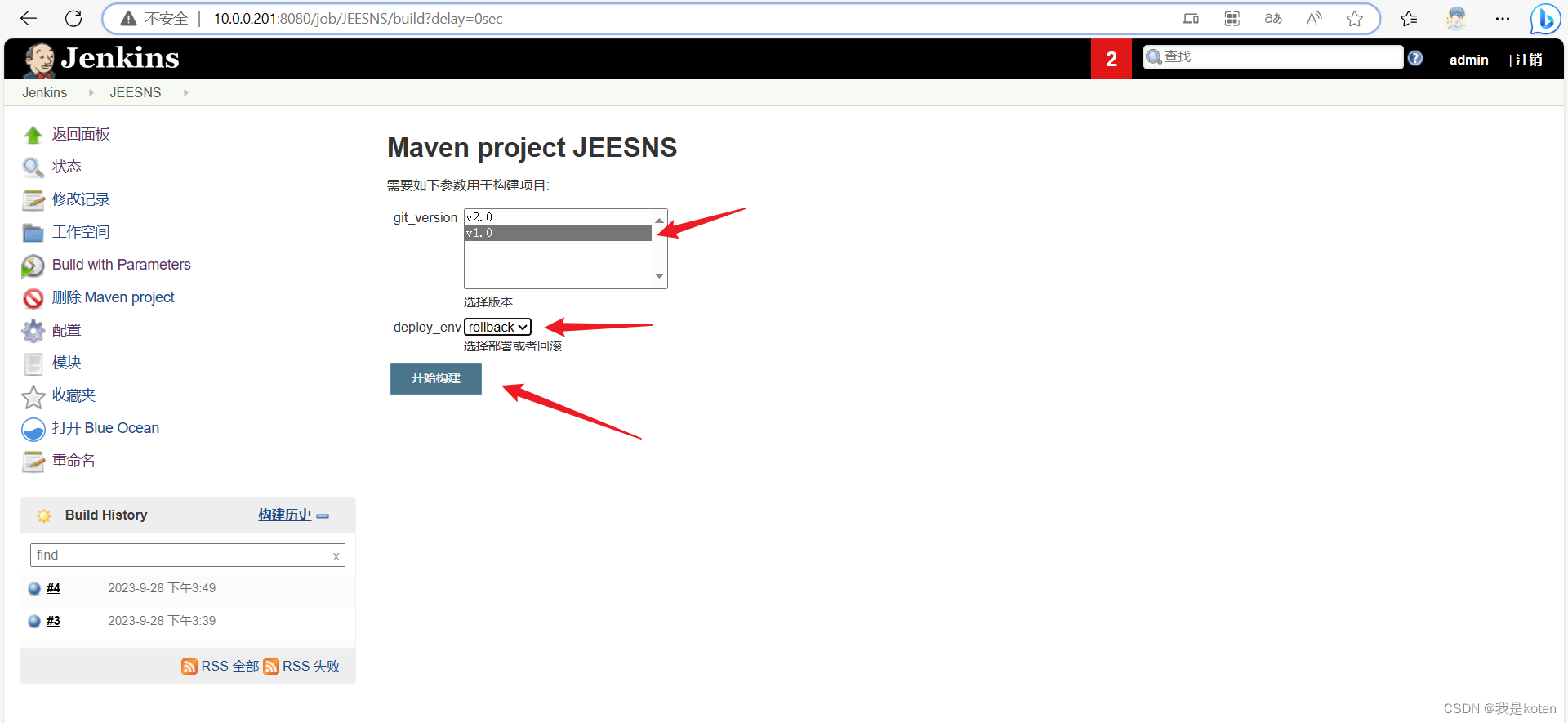The width and height of the screenshot is (1568, 723).
Task: Click the not-secure warning triangle icon
Action: [x=128, y=18]
